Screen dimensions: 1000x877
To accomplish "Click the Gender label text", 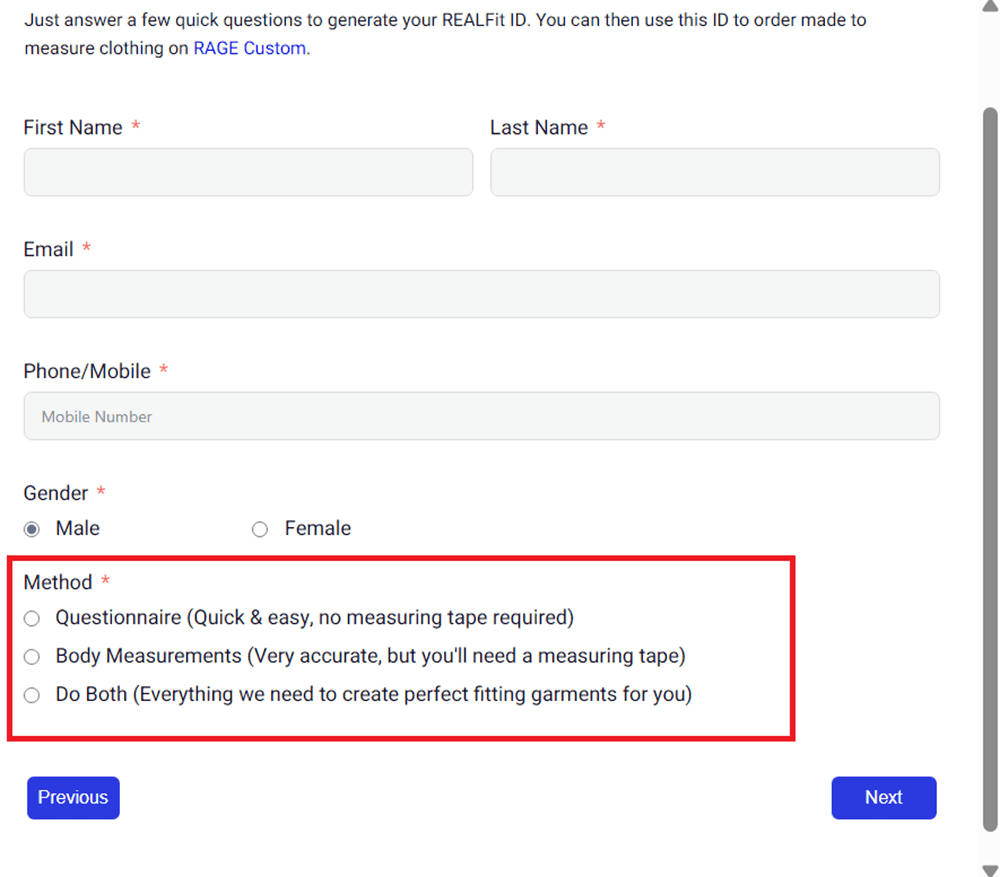I will (56, 494).
